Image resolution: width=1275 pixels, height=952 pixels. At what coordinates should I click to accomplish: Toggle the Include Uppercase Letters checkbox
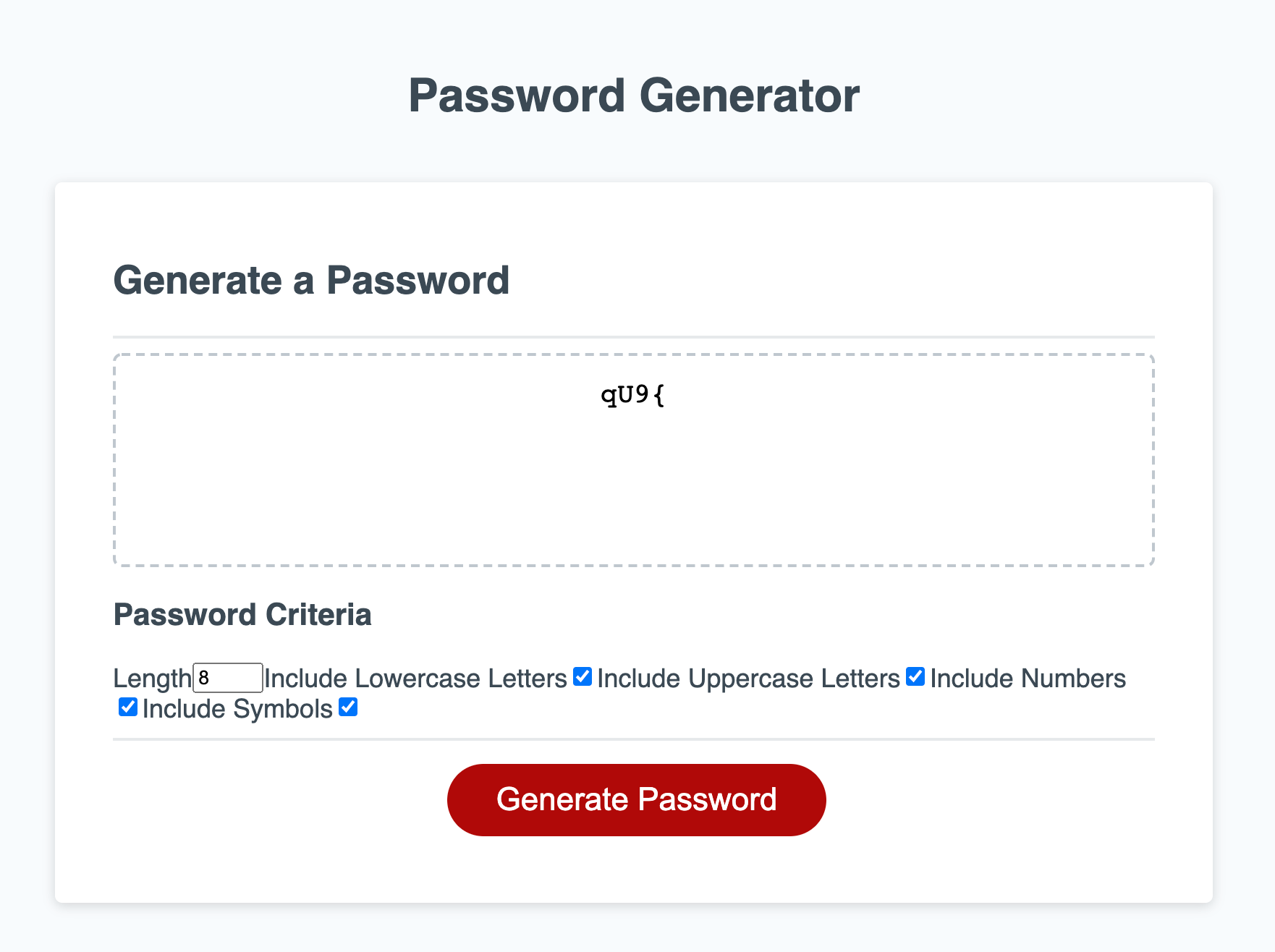[915, 677]
